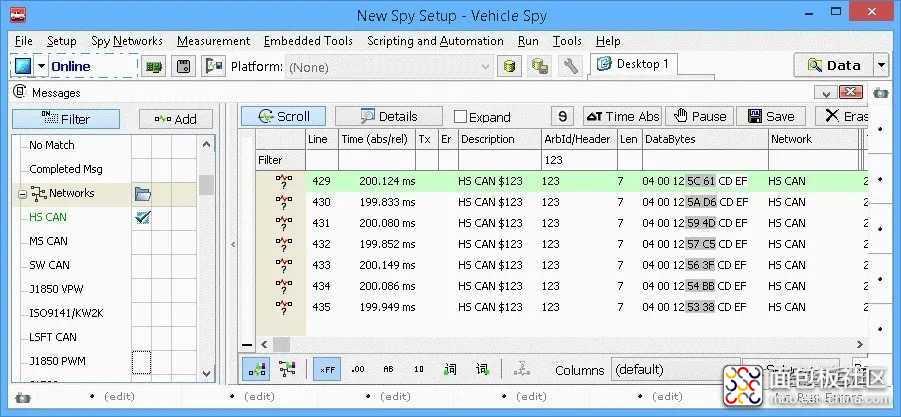The image size is (901, 417).
Task: Click the green circuit board hardware icon
Action: (155, 66)
